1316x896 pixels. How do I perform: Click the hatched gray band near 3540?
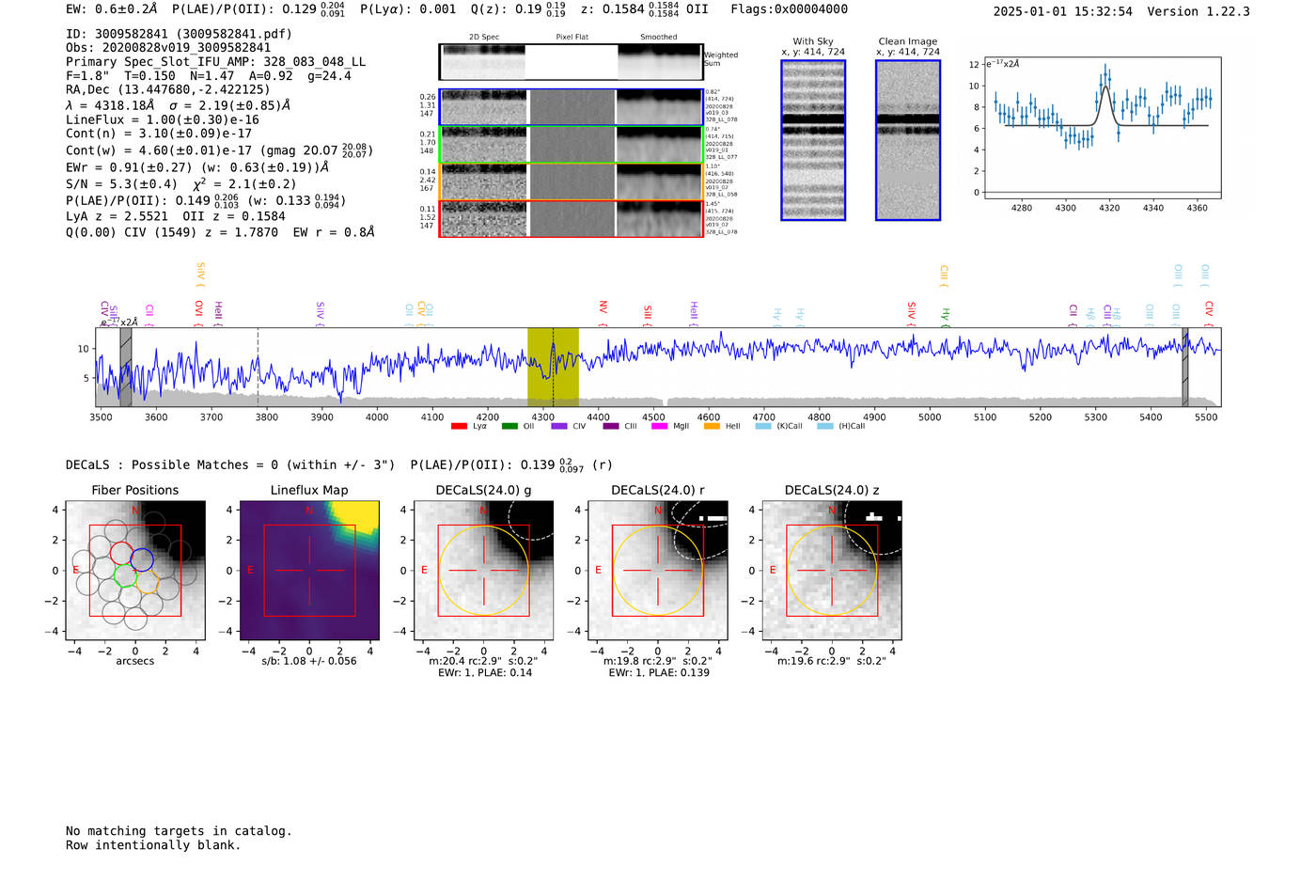[126, 367]
